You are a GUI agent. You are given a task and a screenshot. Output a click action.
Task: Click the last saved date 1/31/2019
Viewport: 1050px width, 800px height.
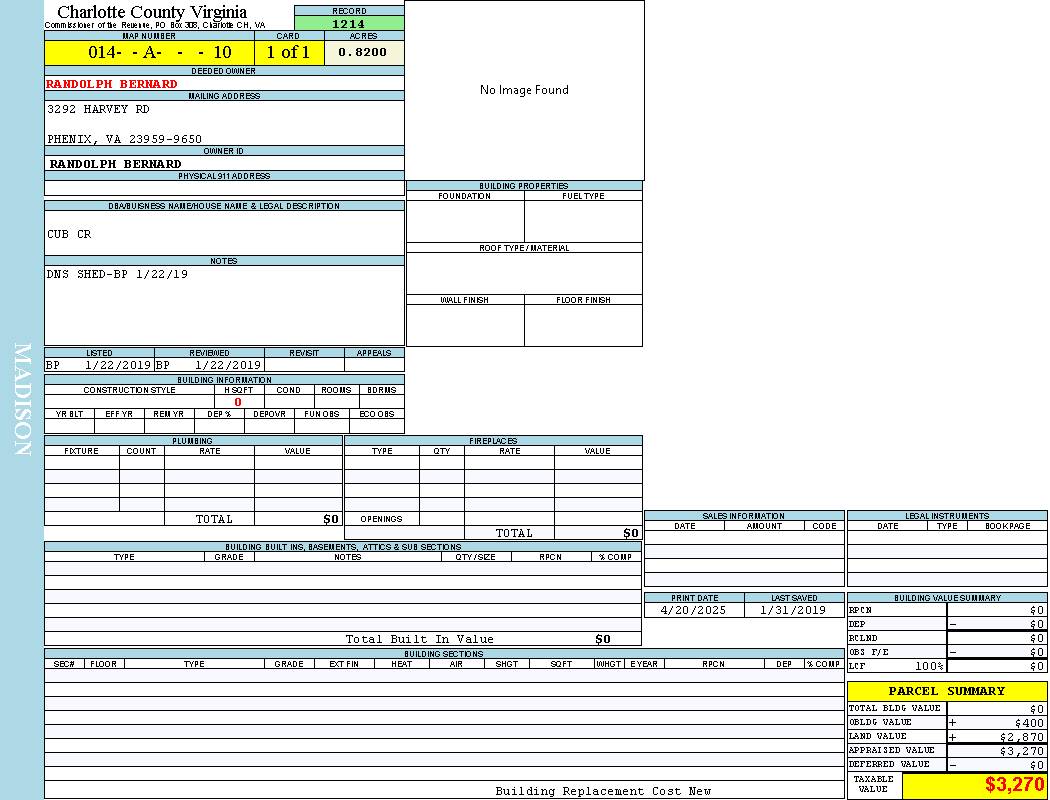coord(793,610)
